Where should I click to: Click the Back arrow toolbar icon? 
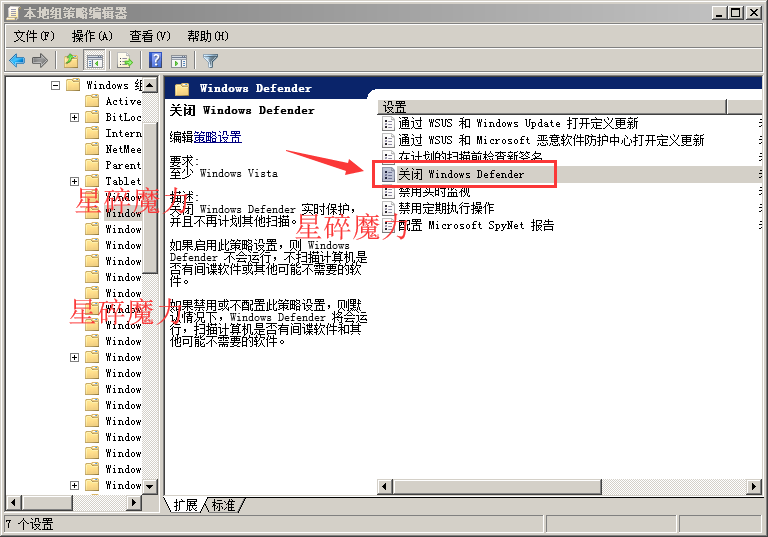point(17,61)
